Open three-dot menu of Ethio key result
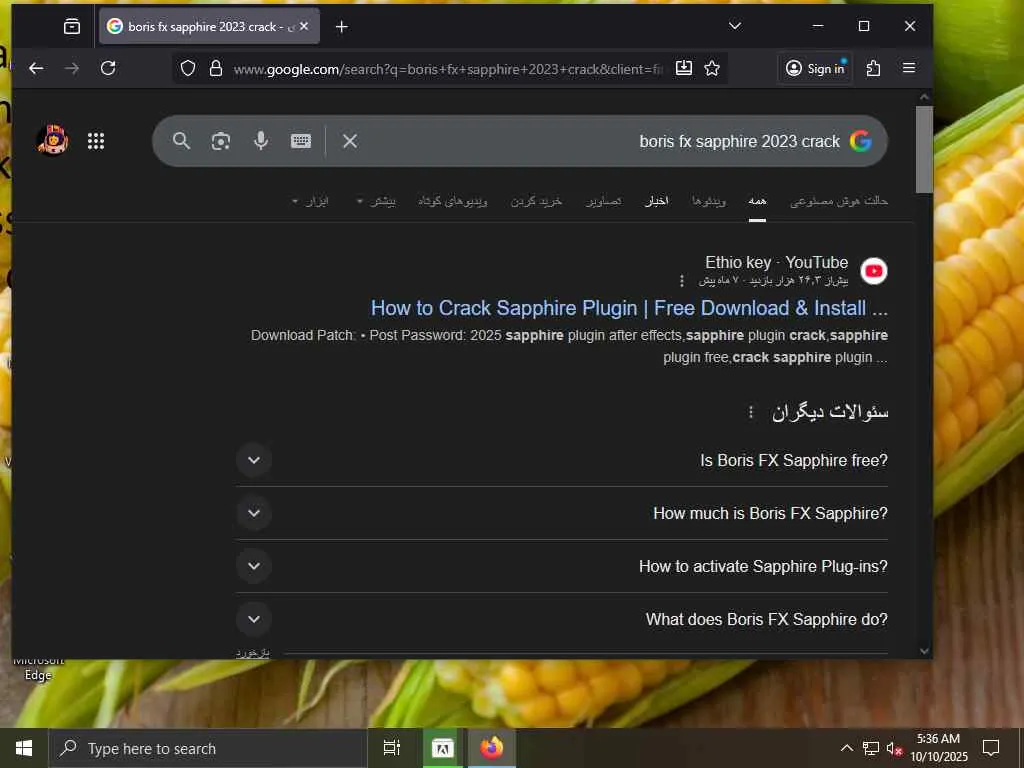This screenshot has height=768, width=1024. pyautogui.click(x=682, y=280)
